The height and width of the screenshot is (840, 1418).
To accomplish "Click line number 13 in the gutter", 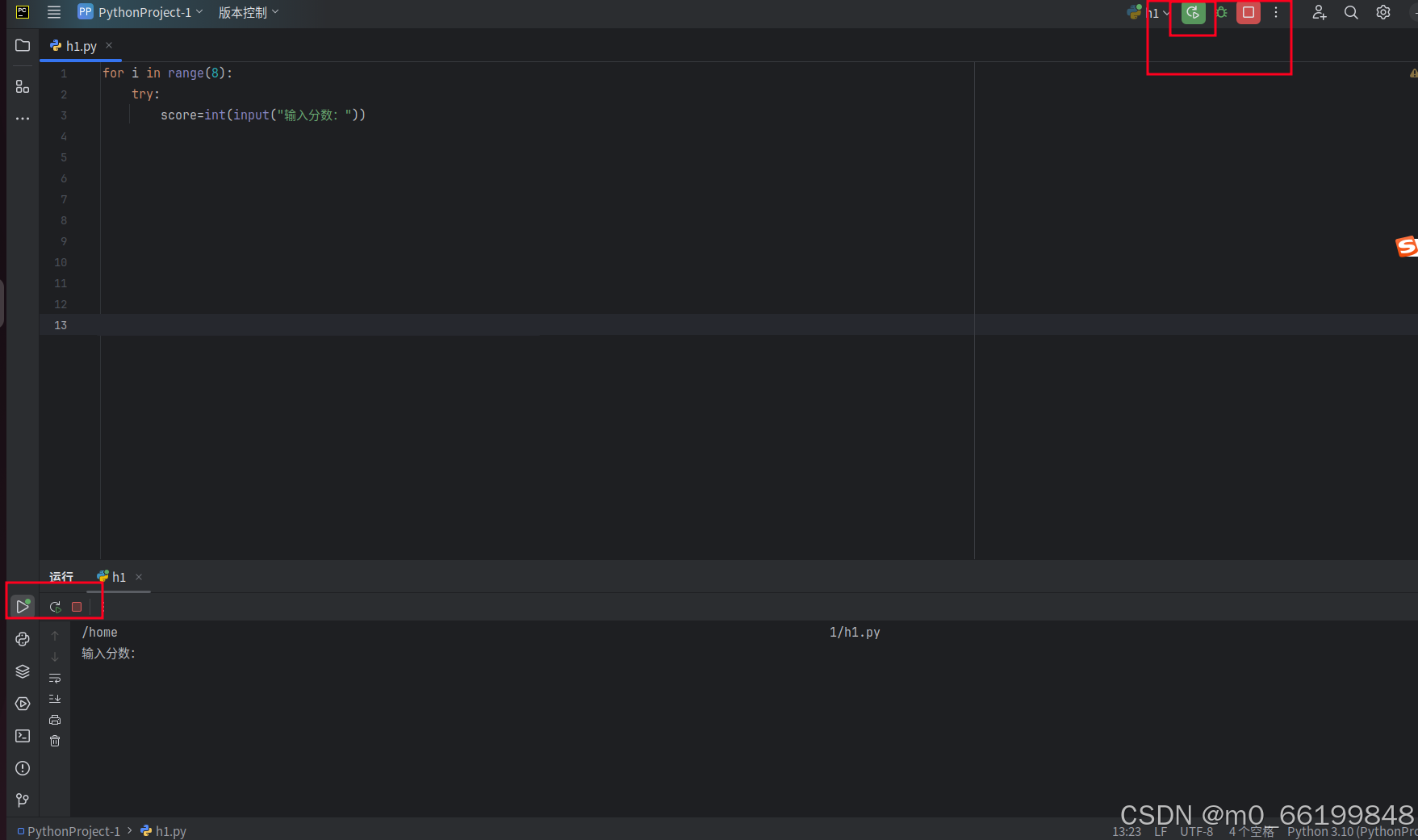I will point(60,324).
